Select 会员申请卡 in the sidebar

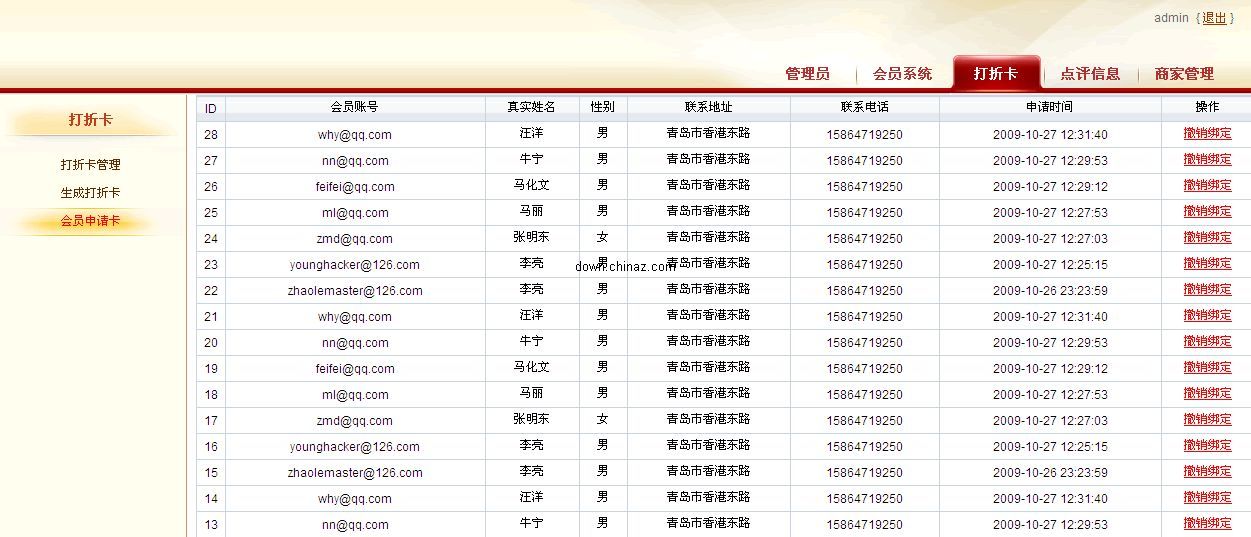click(x=90, y=221)
